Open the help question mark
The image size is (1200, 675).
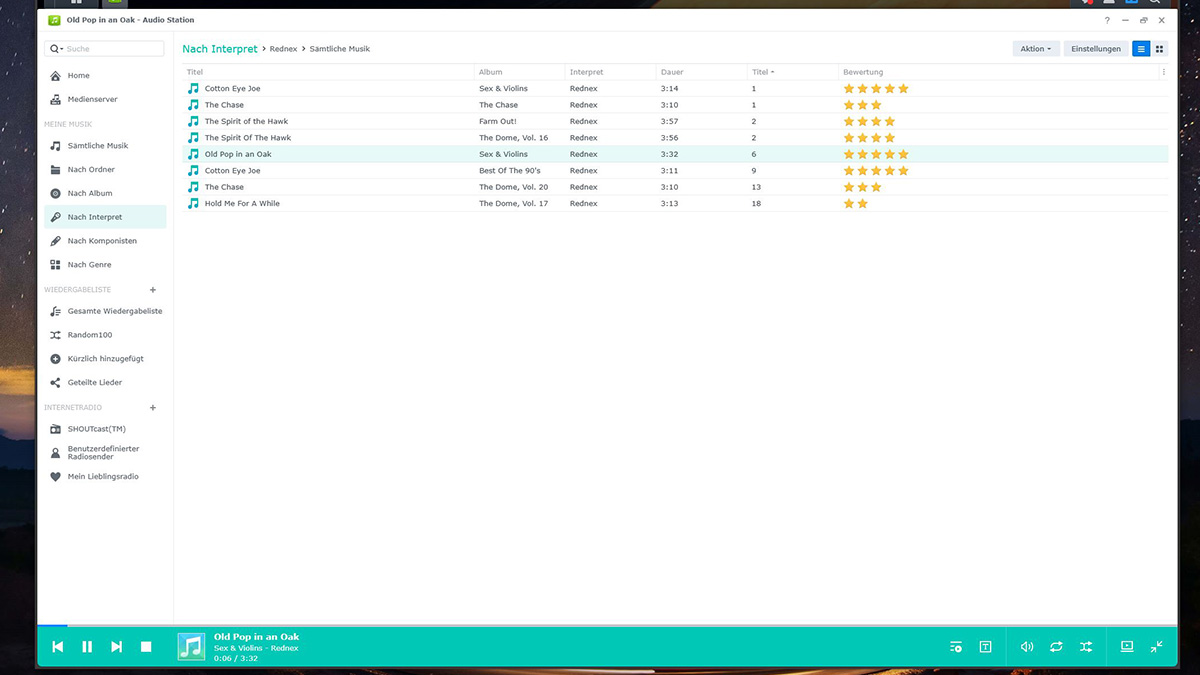coord(1107,20)
